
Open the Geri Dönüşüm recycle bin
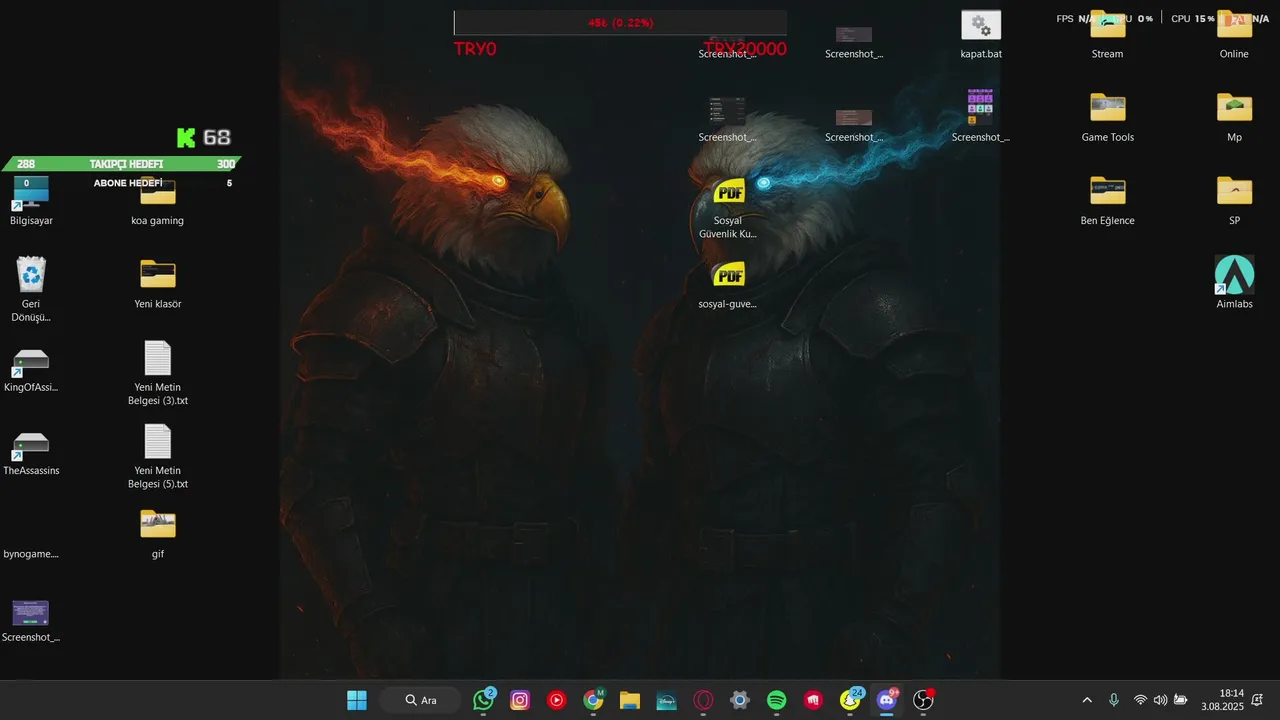(x=31, y=289)
